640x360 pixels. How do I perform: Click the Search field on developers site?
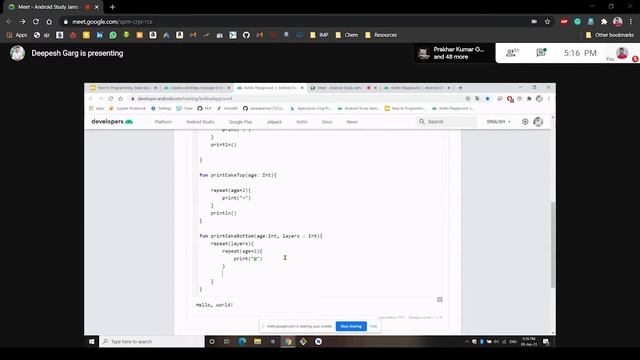(x=447, y=122)
